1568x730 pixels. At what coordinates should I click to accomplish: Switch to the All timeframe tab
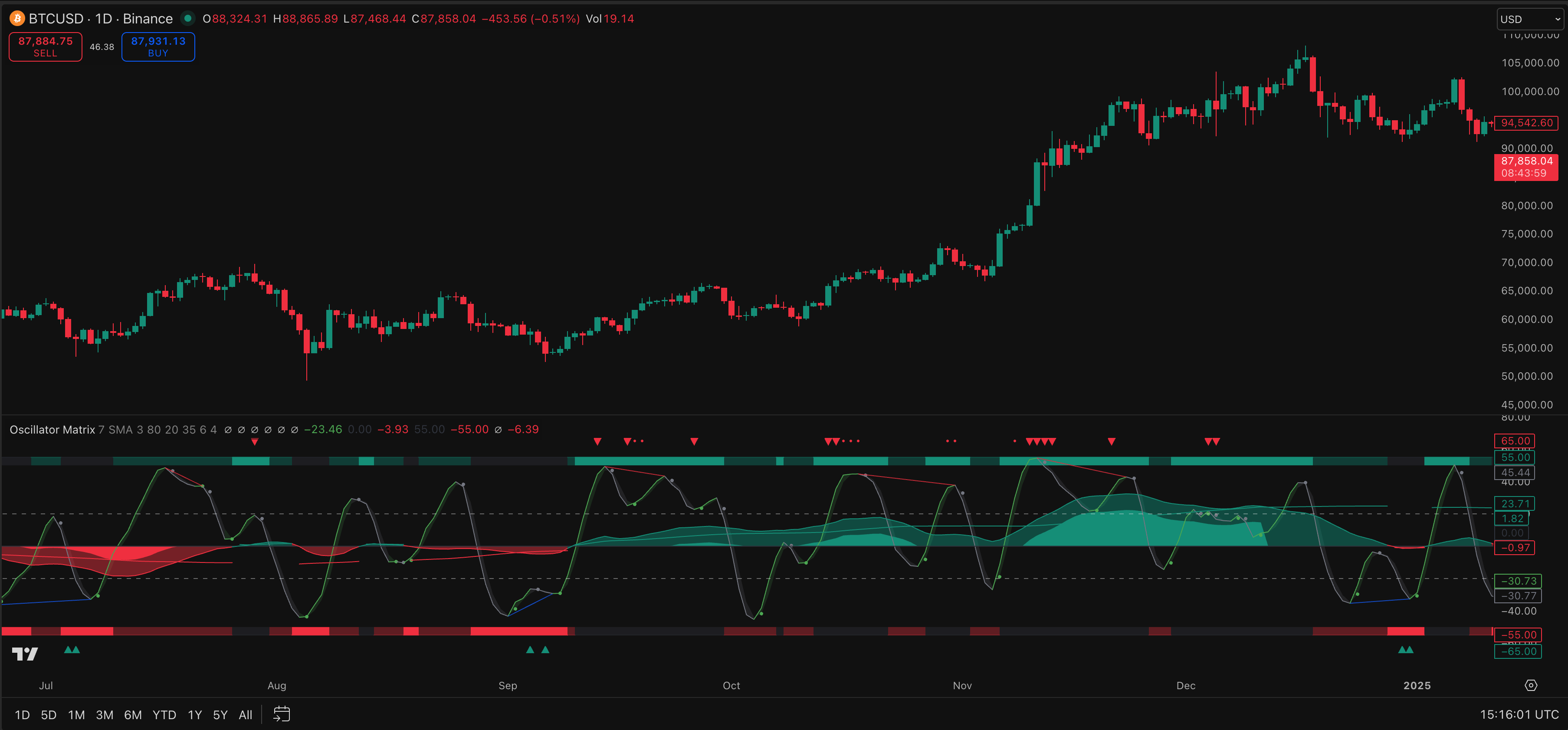tap(245, 714)
